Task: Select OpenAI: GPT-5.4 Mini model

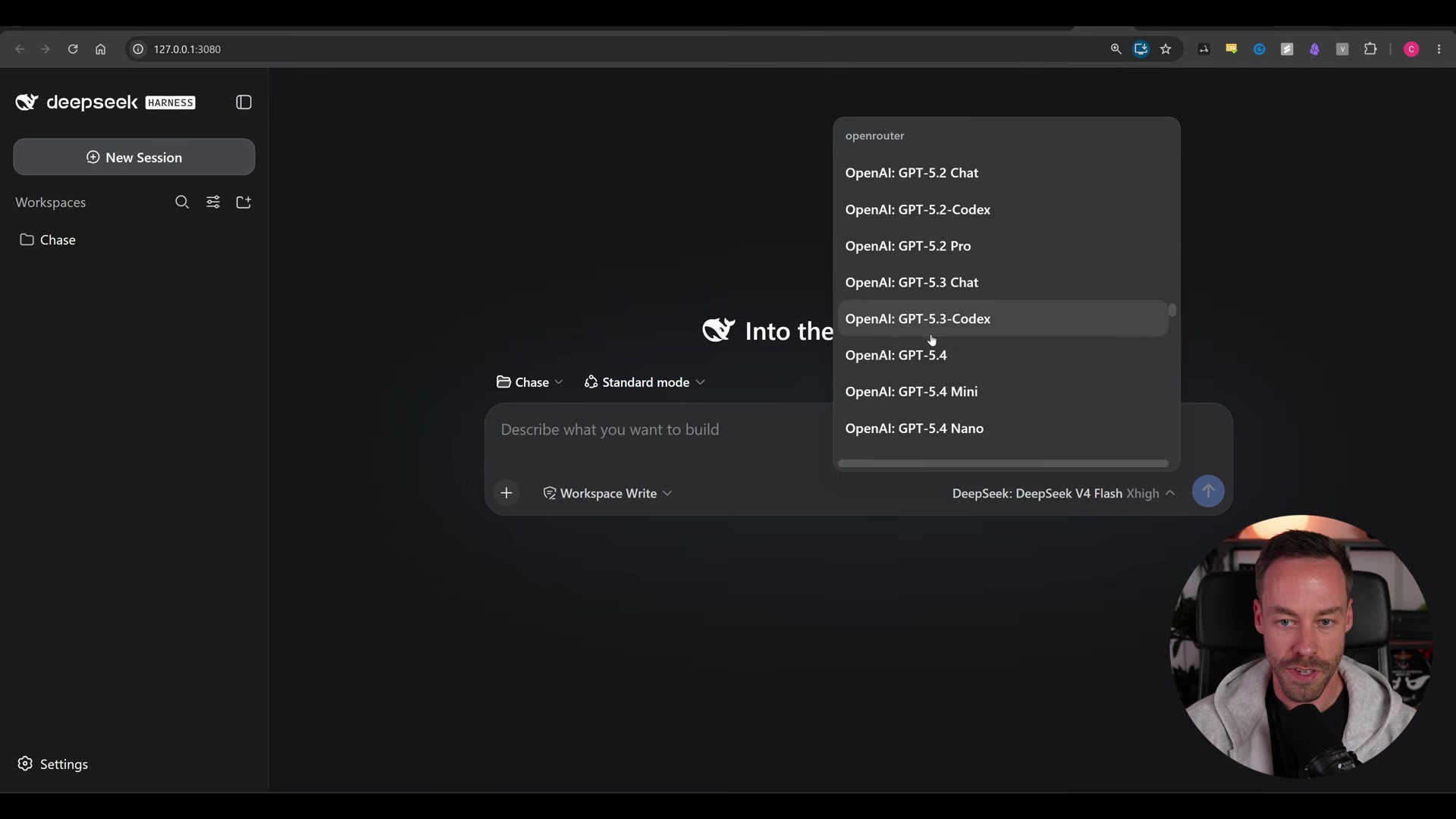Action: [1003, 391]
